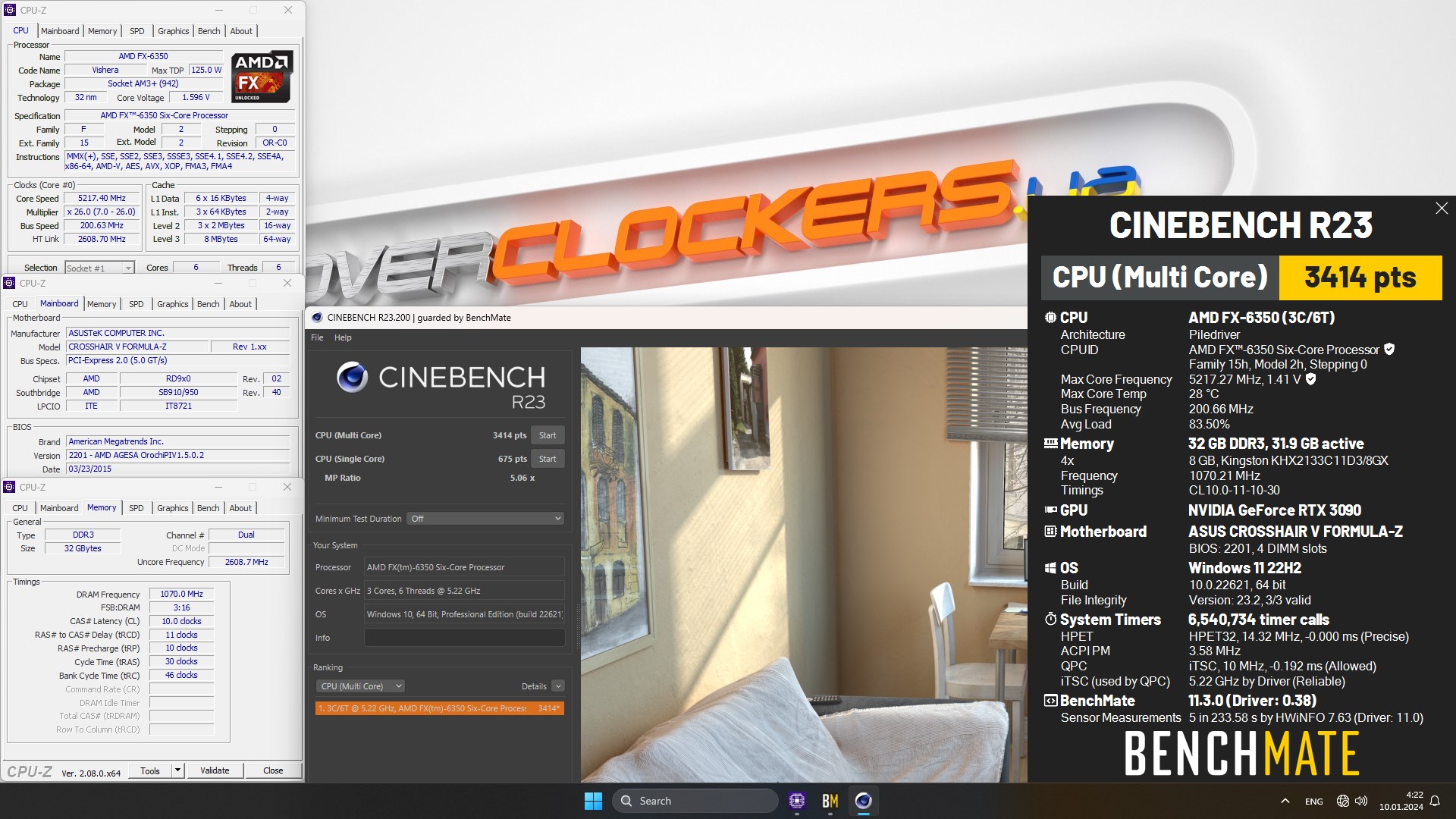The width and height of the screenshot is (1456, 819).
Task: Open Minimum Test Duration dropdown
Action: pyautogui.click(x=485, y=519)
